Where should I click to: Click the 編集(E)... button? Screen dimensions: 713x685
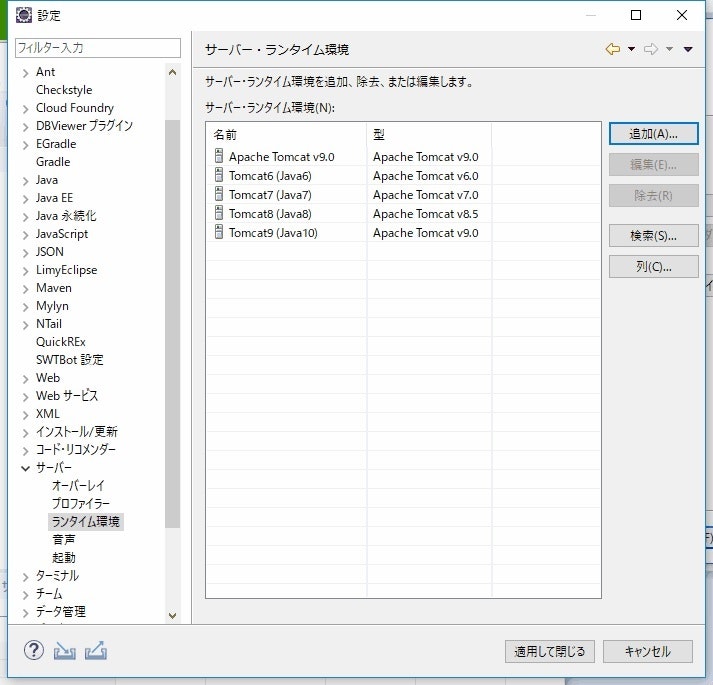coord(653,164)
